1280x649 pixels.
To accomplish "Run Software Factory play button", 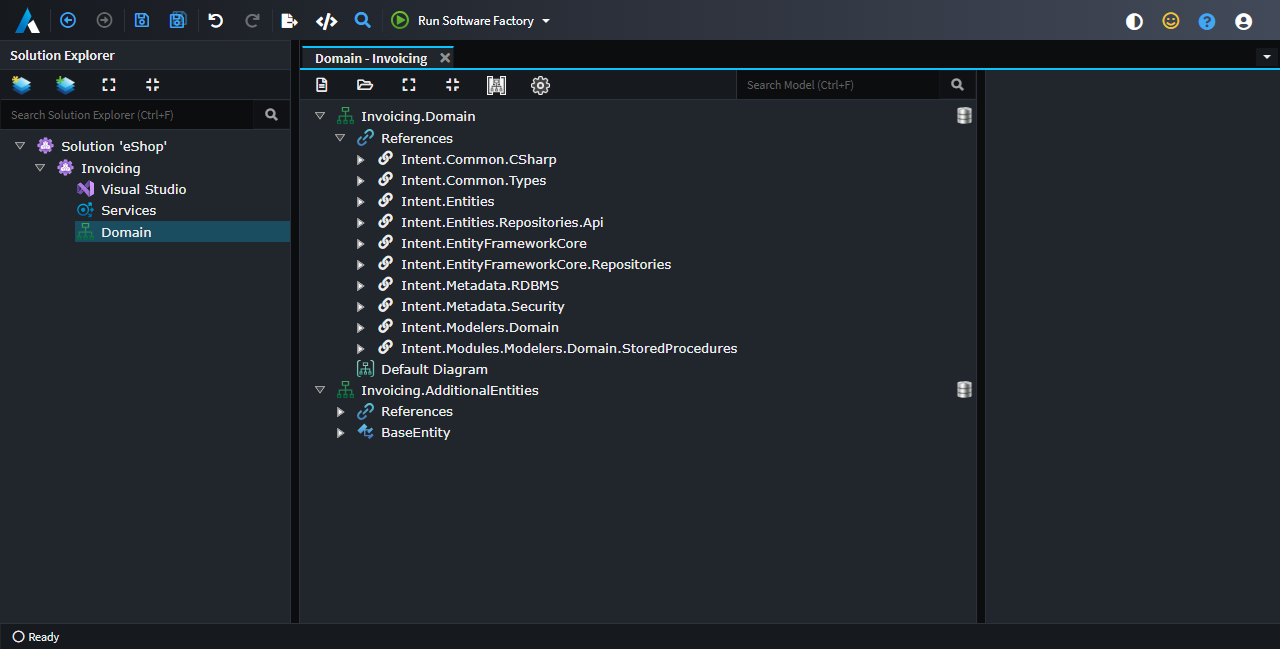I will (x=400, y=20).
